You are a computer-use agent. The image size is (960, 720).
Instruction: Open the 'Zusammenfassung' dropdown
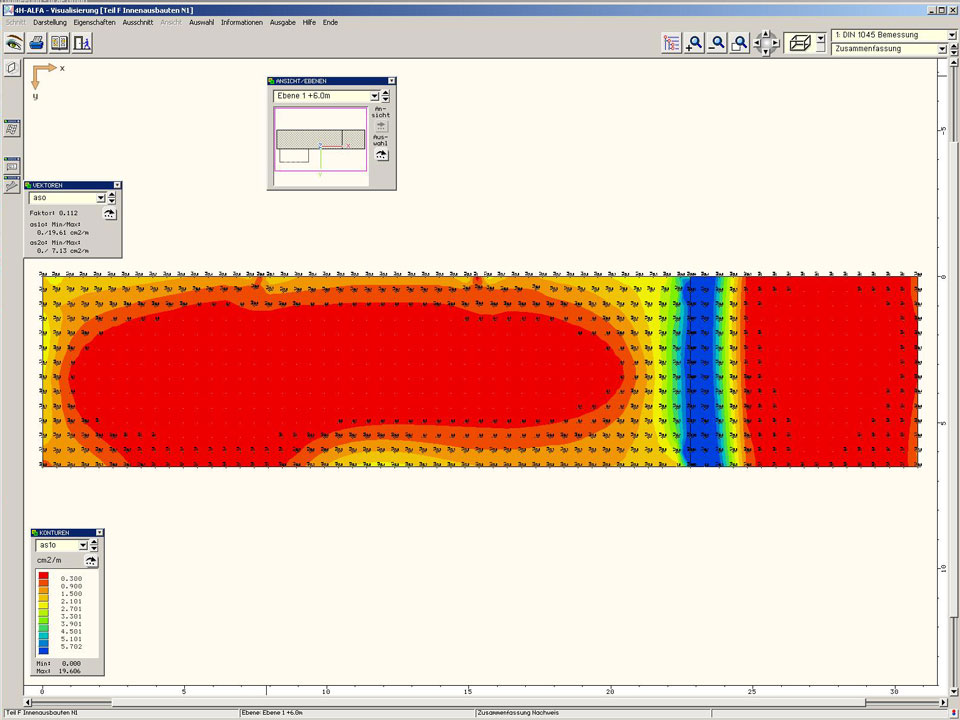942,48
